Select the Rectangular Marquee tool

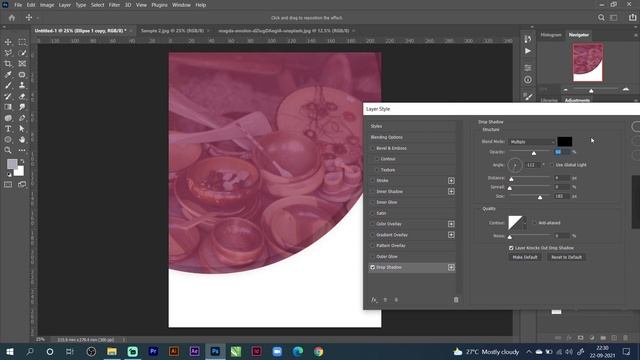(x=22, y=42)
